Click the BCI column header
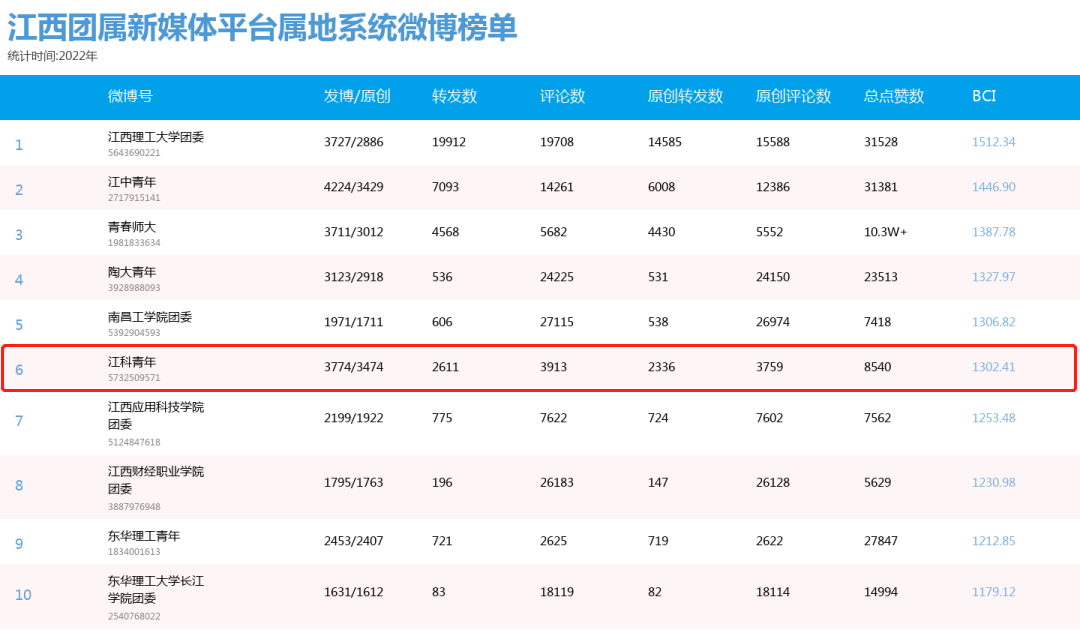1080x633 pixels. (x=984, y=96)
